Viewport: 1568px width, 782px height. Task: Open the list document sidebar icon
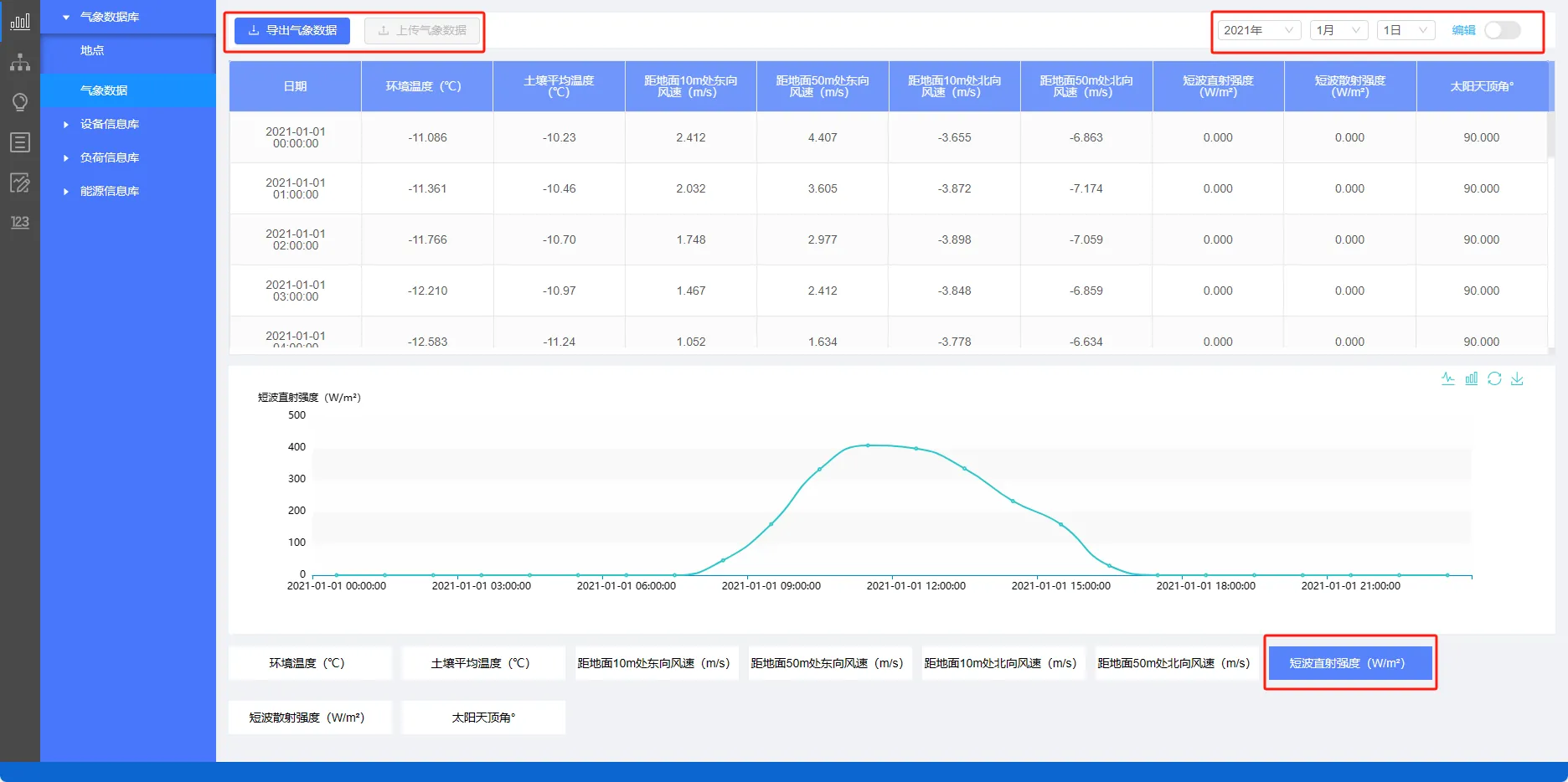20,142
